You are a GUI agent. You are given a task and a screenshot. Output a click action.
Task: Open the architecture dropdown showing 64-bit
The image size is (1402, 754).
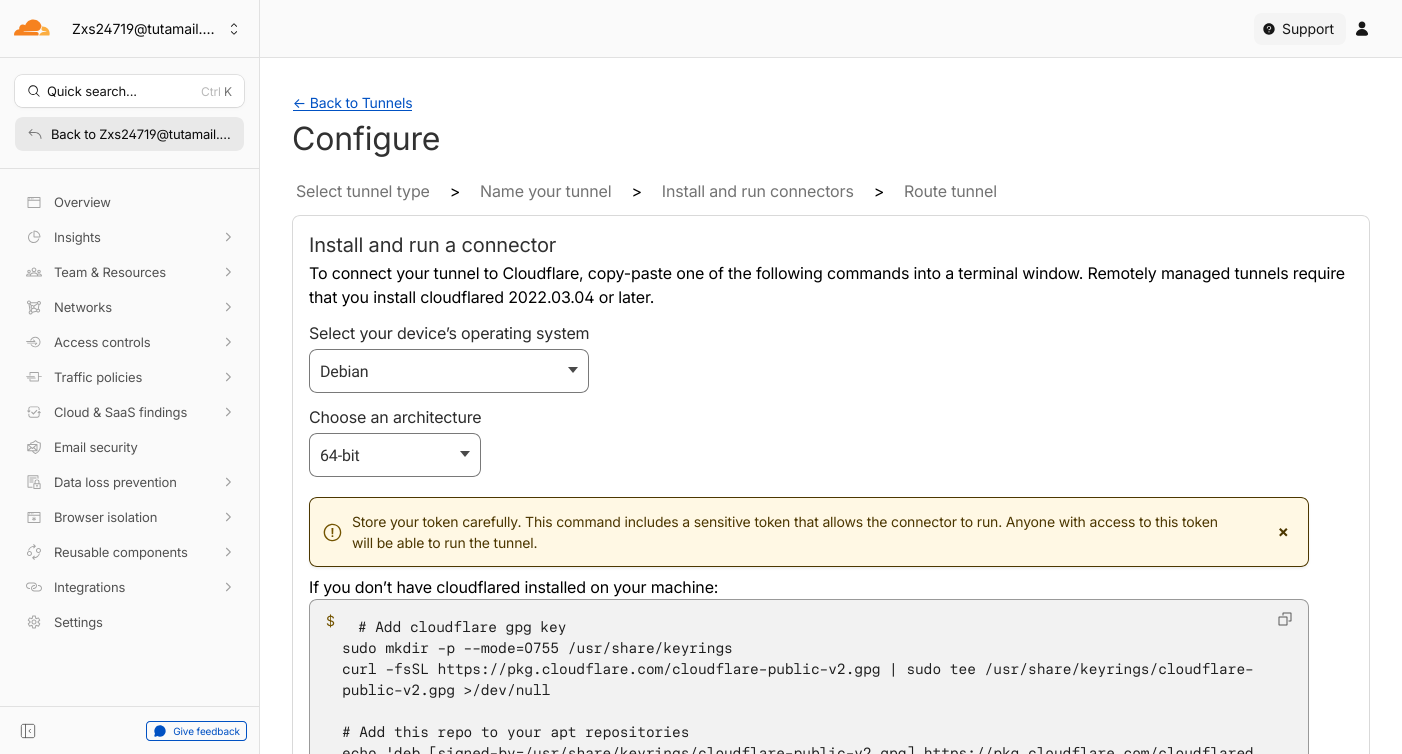(x=395, y=455)
